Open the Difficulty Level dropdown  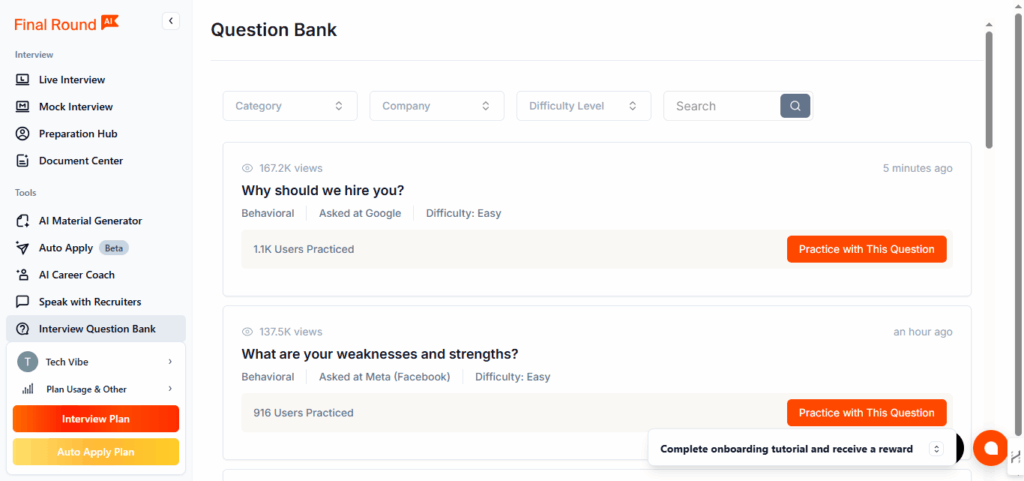[x=583, y=106]
